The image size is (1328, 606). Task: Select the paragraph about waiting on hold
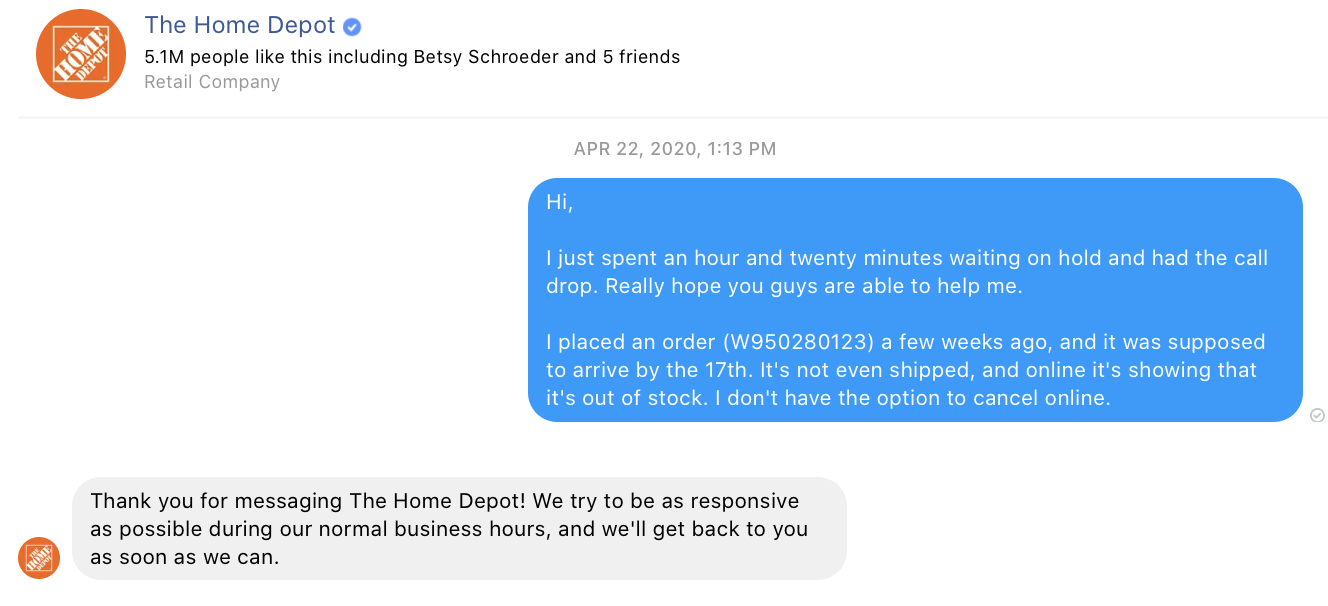click(907, 272)
